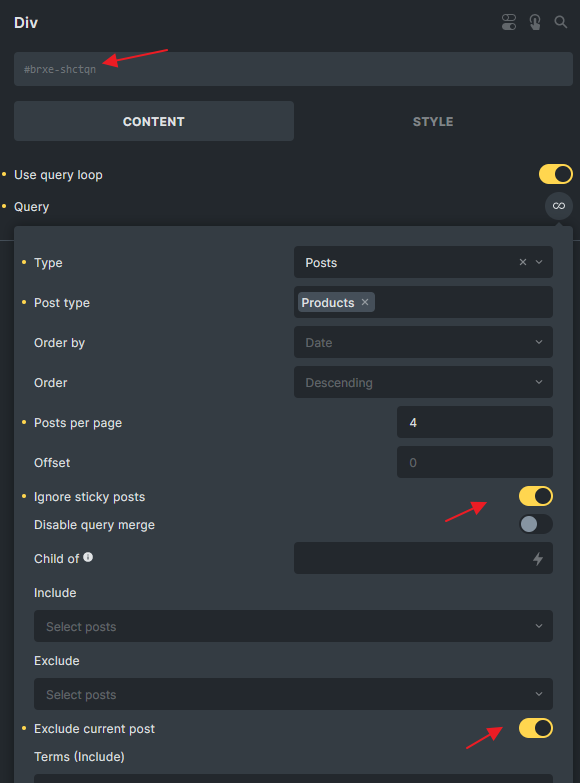Screen dimensions: 580x783
Task: Click the lightning dynamic data icon
Action: (538, 558)
